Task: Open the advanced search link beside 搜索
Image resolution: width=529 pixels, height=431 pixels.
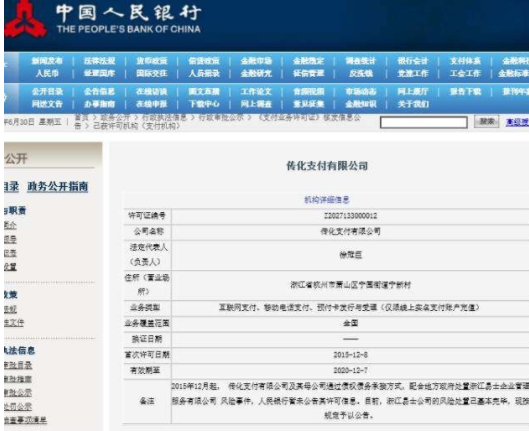Action: [517, 122]
